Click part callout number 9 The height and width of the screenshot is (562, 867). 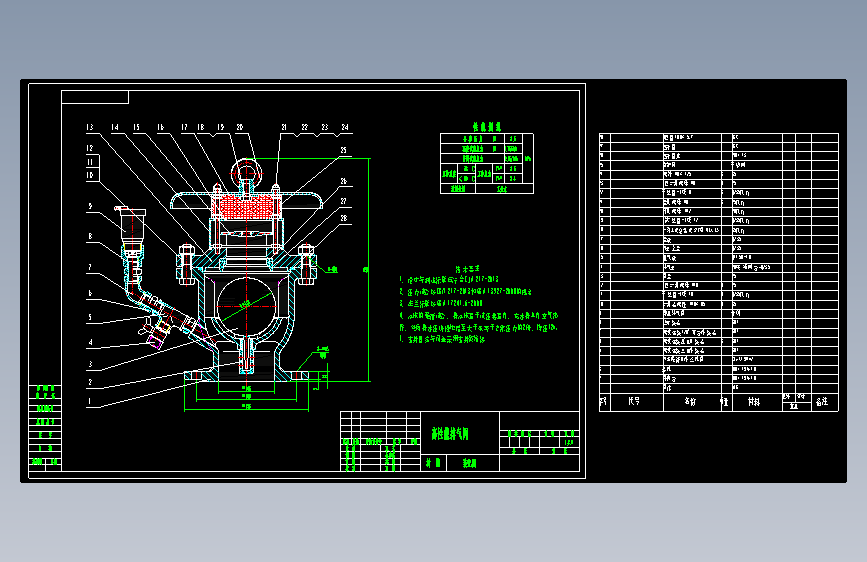point(90,206)
